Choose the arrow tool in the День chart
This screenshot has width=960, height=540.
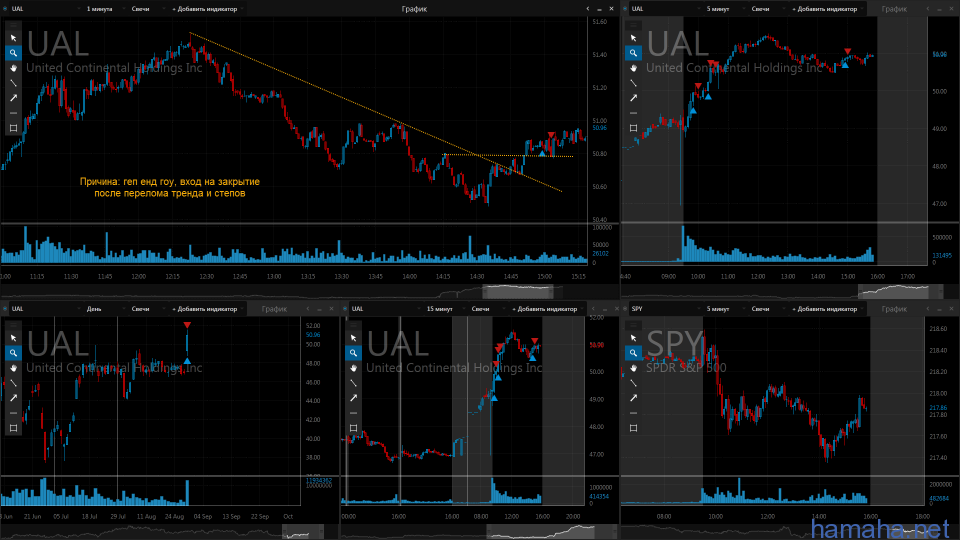(x=13, y=398)
